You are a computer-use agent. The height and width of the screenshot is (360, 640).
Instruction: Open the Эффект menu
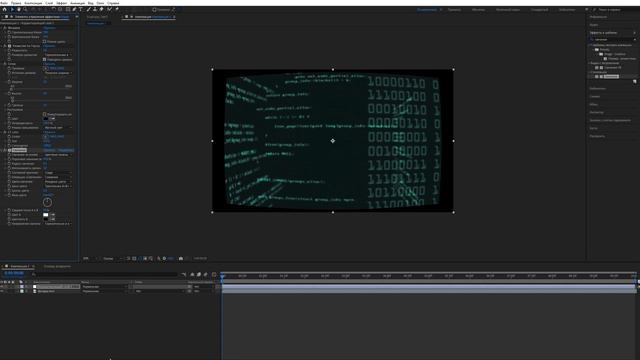(62, 3)
